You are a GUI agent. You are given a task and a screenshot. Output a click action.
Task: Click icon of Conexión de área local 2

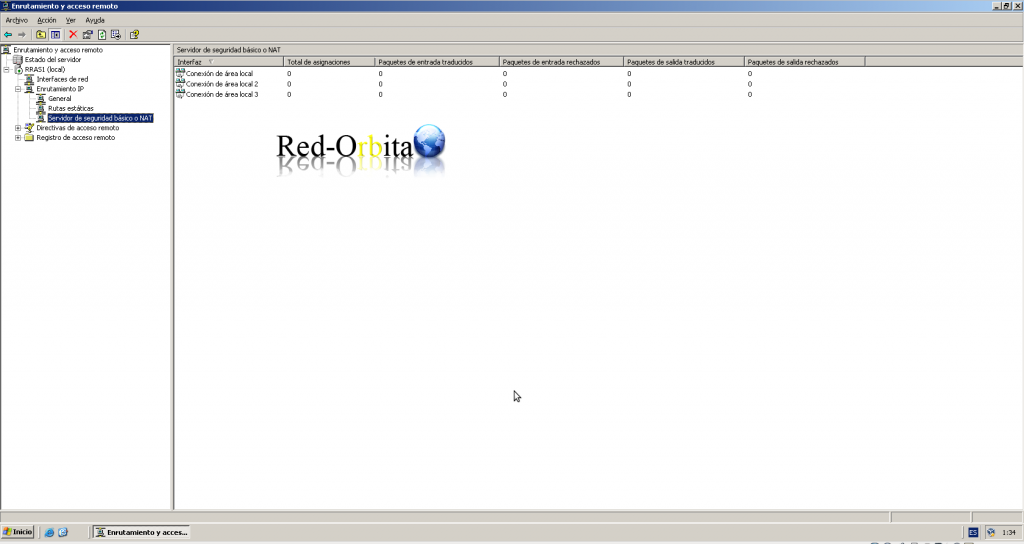point(180,84)
